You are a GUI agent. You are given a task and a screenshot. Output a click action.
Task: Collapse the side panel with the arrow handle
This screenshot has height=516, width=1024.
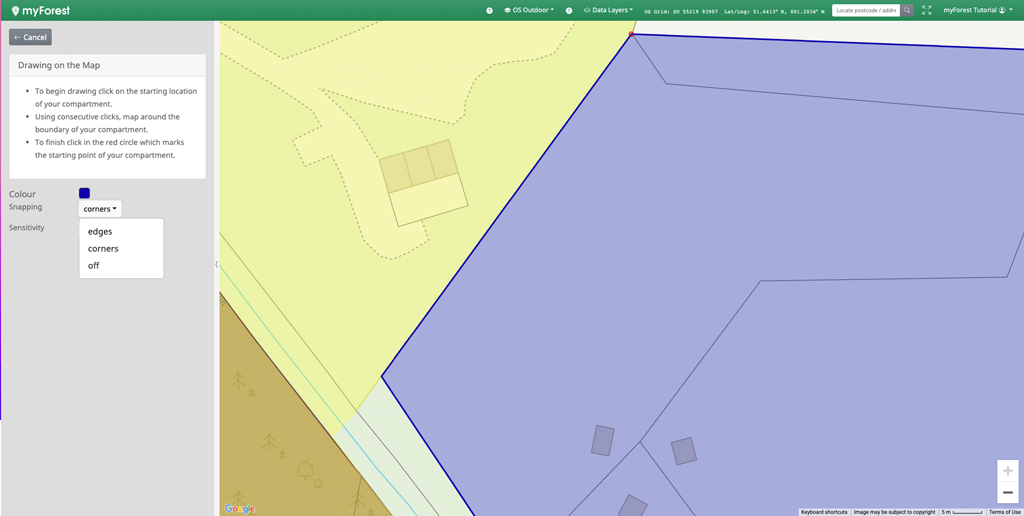(x=217, y=264)
